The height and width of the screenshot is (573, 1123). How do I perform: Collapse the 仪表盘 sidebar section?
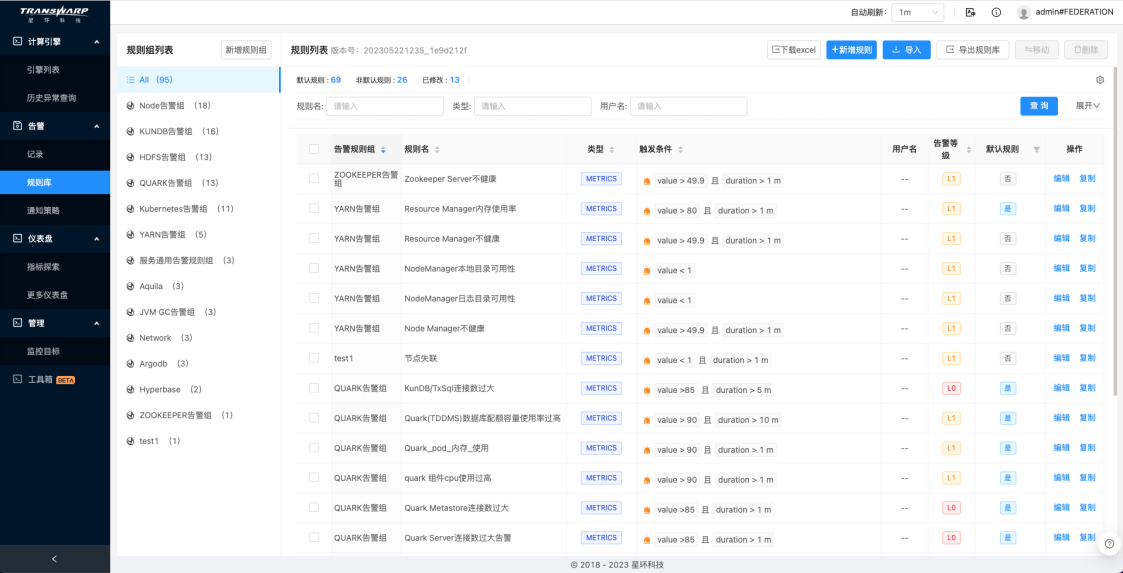(97, 239)
